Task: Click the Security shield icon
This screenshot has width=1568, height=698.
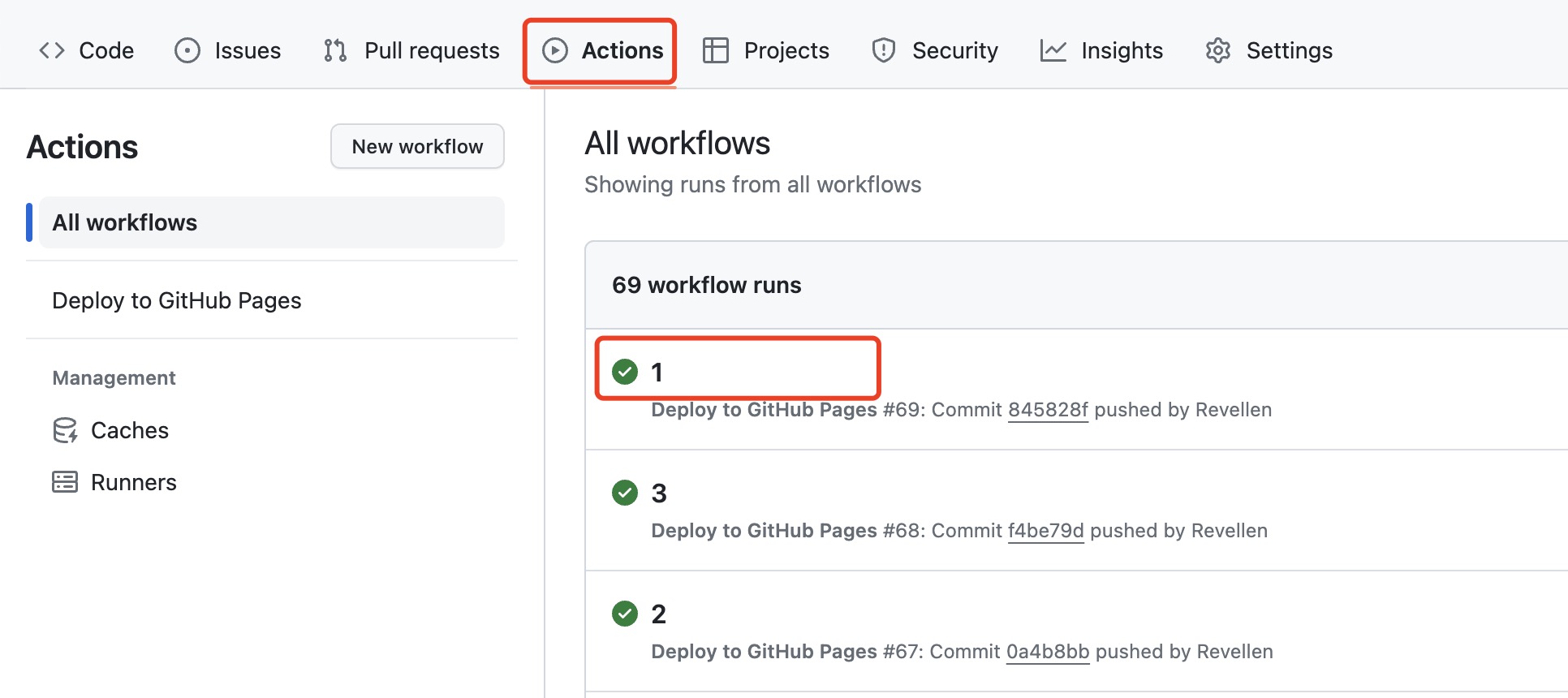Action: coord(883,50)
